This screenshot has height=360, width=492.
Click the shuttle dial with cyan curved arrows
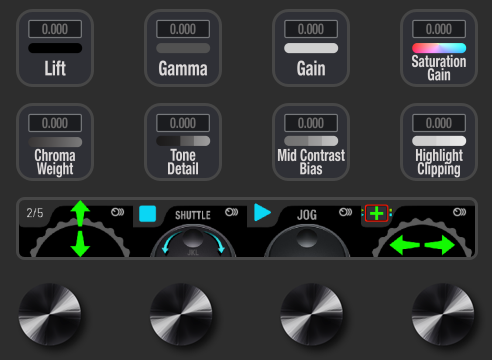[193, 241]
